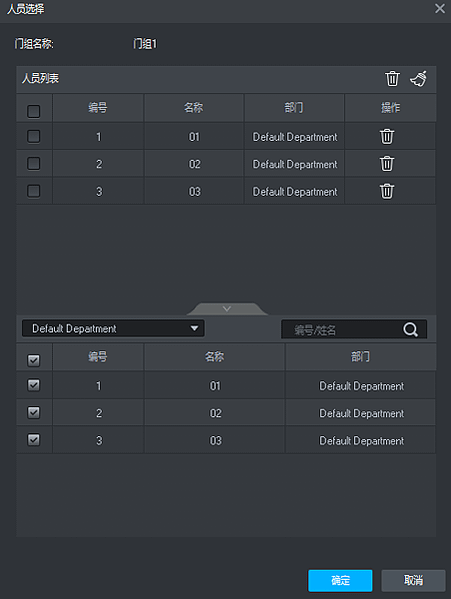Click the search magnifier icon
Image resolution: width=451 pixels, height=599 pixels.
coord(410,329)
